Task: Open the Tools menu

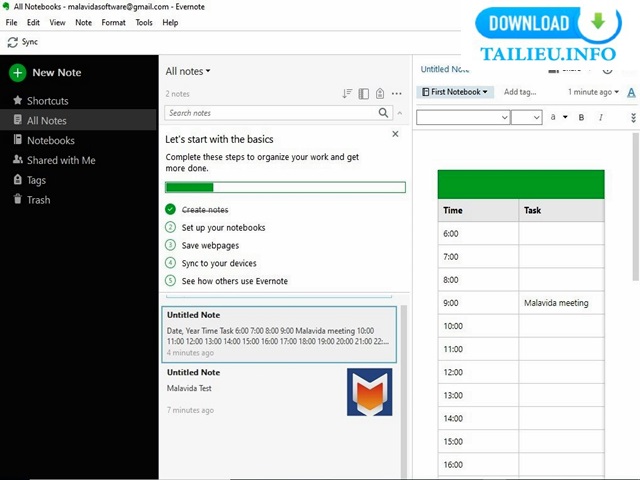Action: pyautogui.click(x=144, y=22)
